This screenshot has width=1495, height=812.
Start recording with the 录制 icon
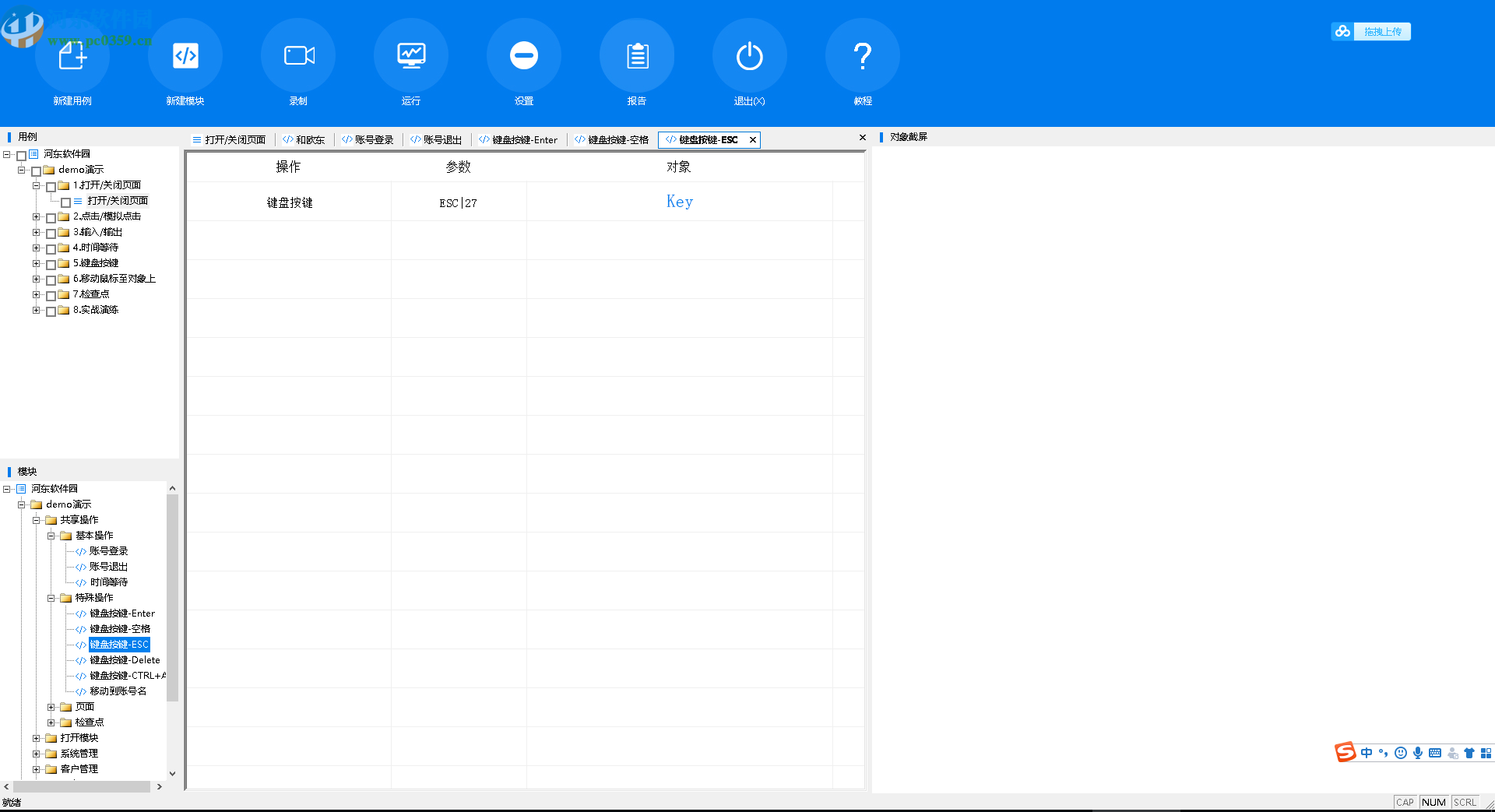coord(298,55)
